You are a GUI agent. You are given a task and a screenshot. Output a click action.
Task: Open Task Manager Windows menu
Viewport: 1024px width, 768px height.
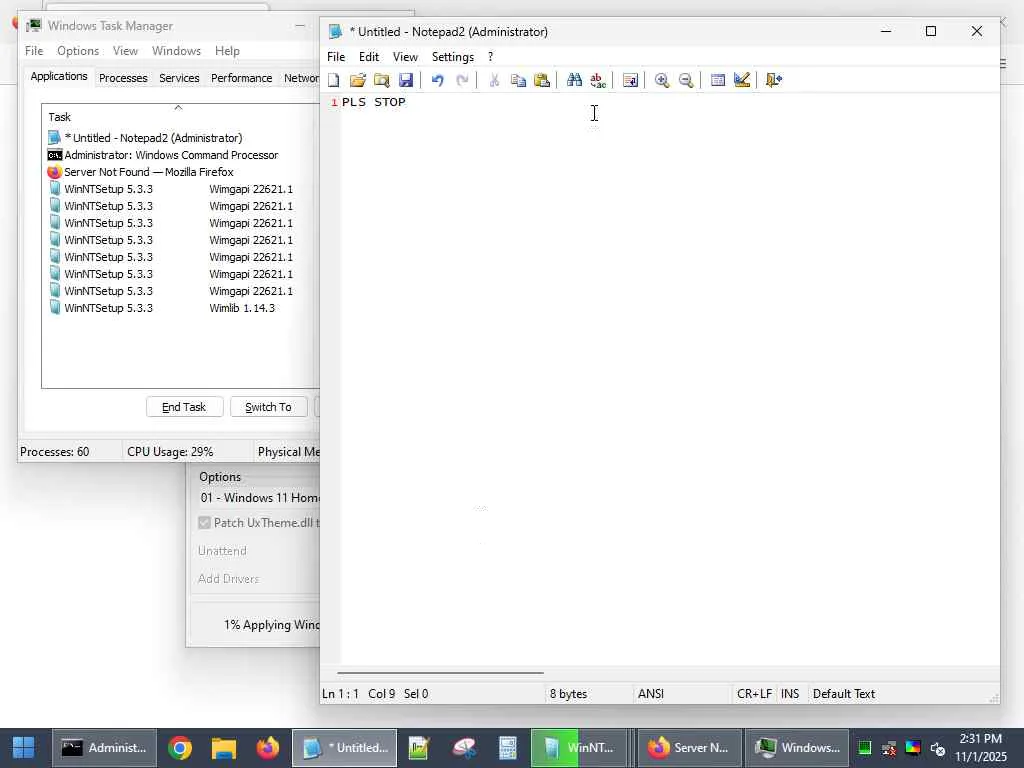[x=176, y=51]
